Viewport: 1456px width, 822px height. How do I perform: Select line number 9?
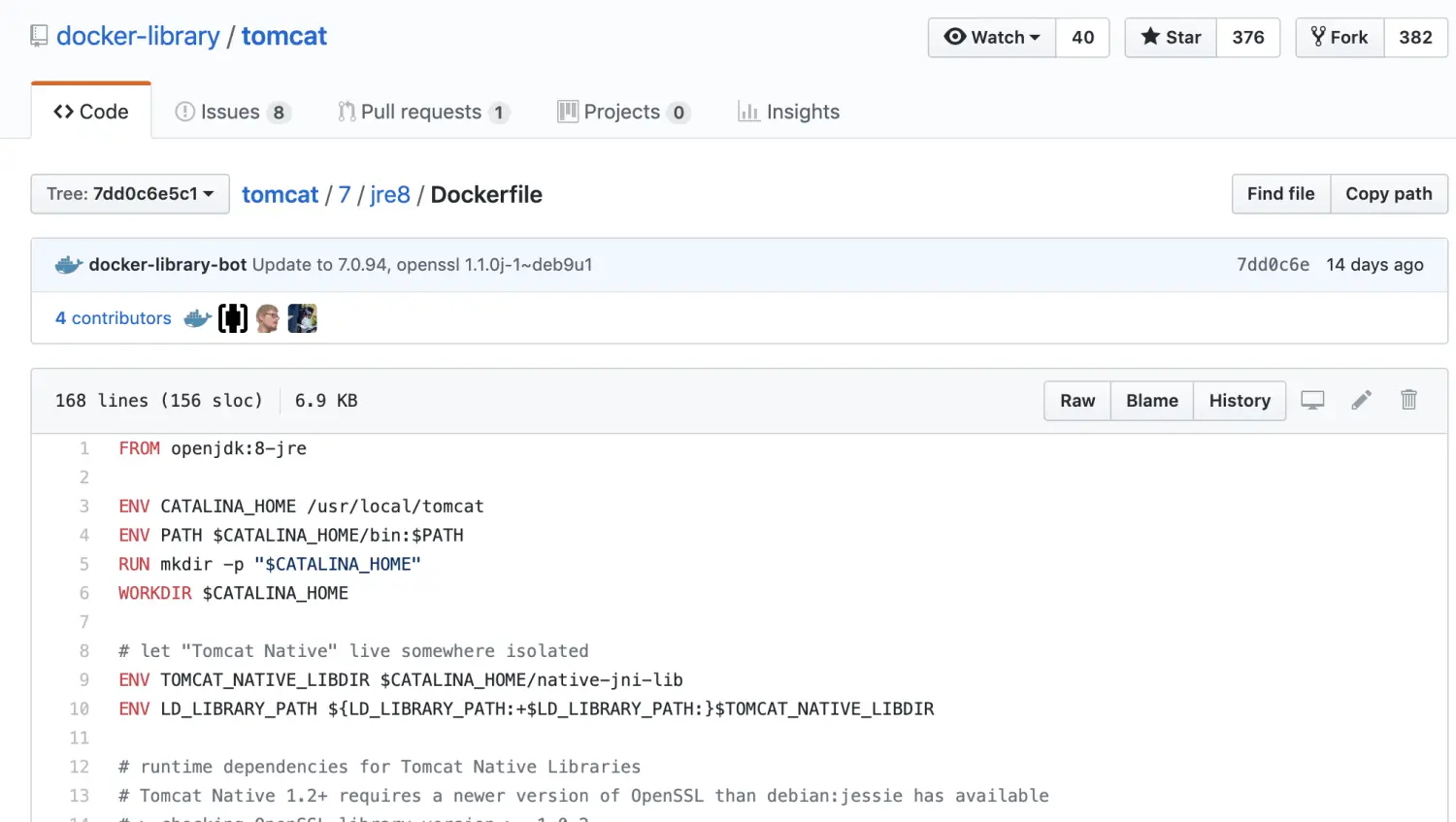[84, 680]
